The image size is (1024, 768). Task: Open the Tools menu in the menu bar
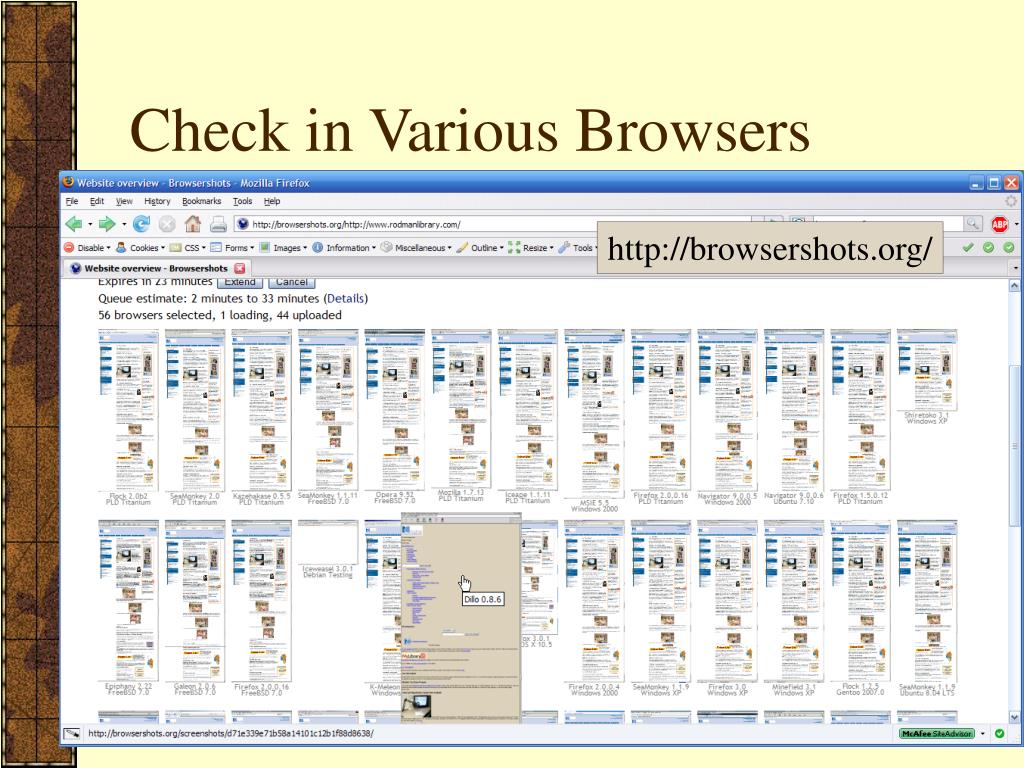point(242,201)
